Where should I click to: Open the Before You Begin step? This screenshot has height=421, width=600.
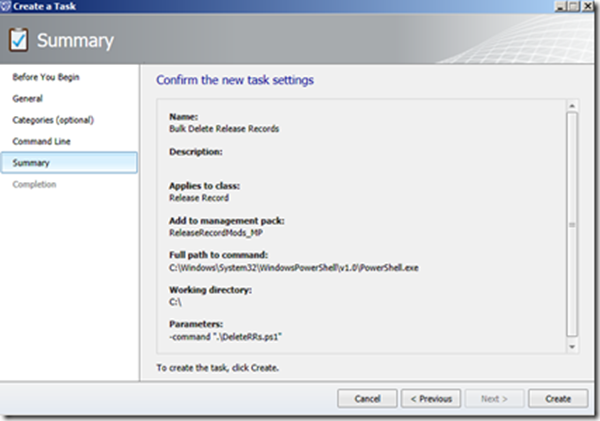point(46,77)
